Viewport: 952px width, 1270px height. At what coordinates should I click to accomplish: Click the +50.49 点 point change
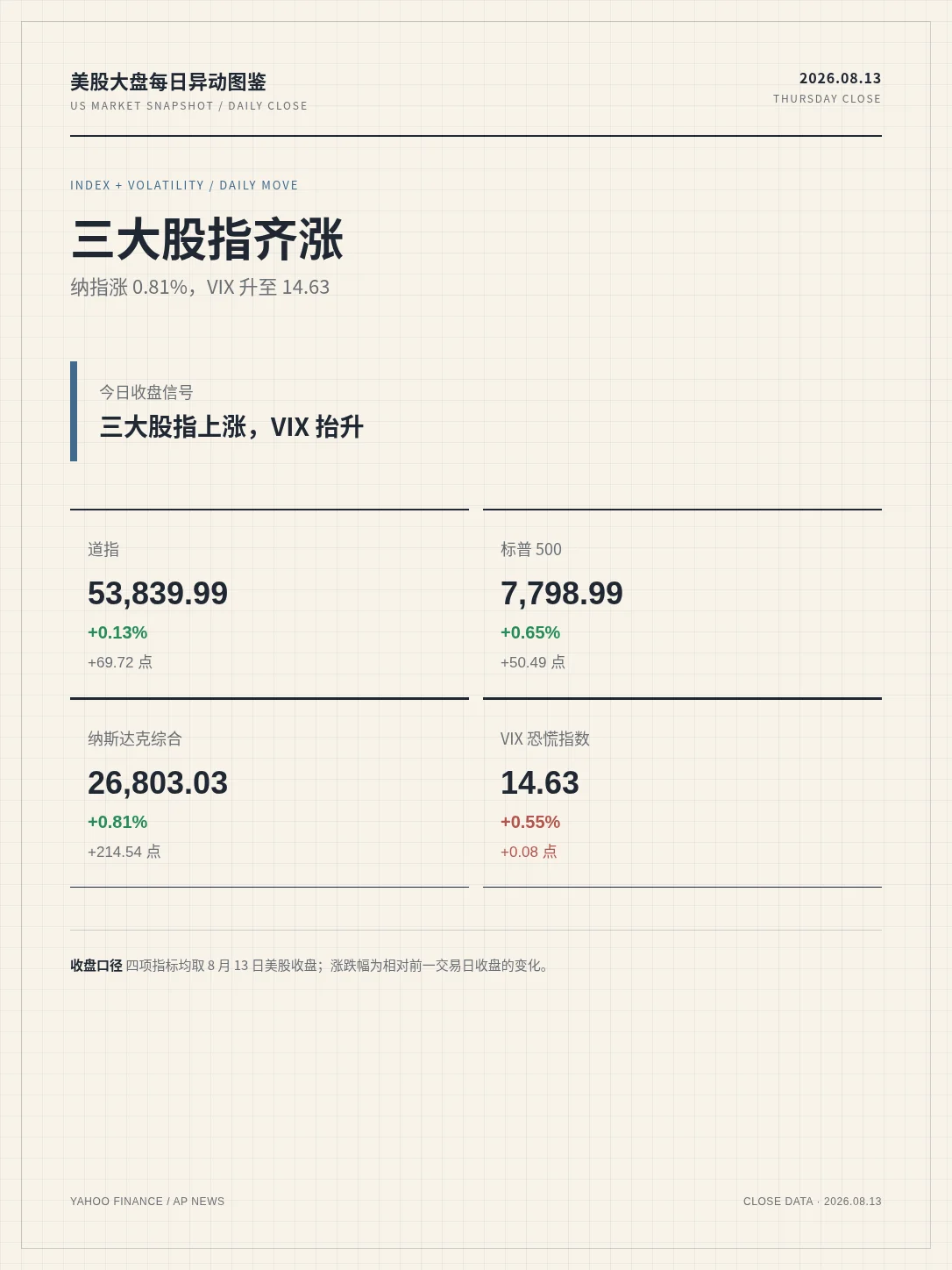pyautogui.click(x=533, y=662)
